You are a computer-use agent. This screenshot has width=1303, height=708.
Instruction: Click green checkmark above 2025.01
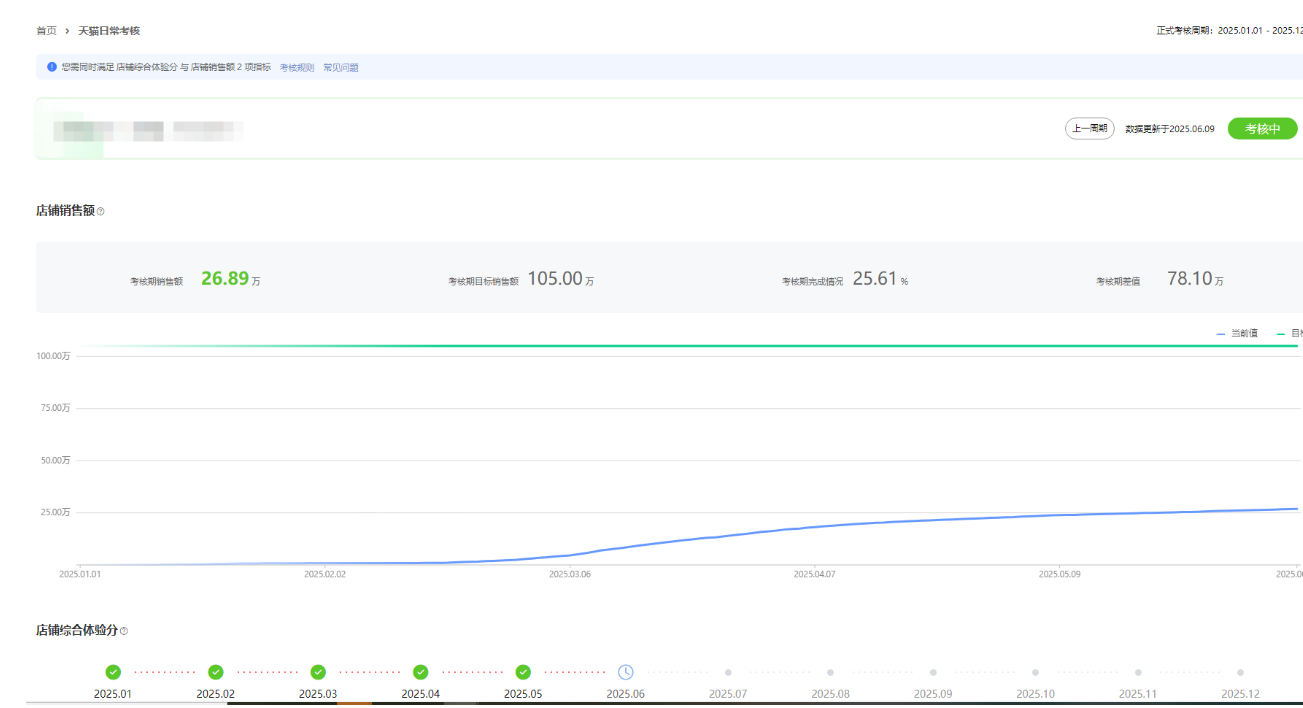tap(113, 672)
